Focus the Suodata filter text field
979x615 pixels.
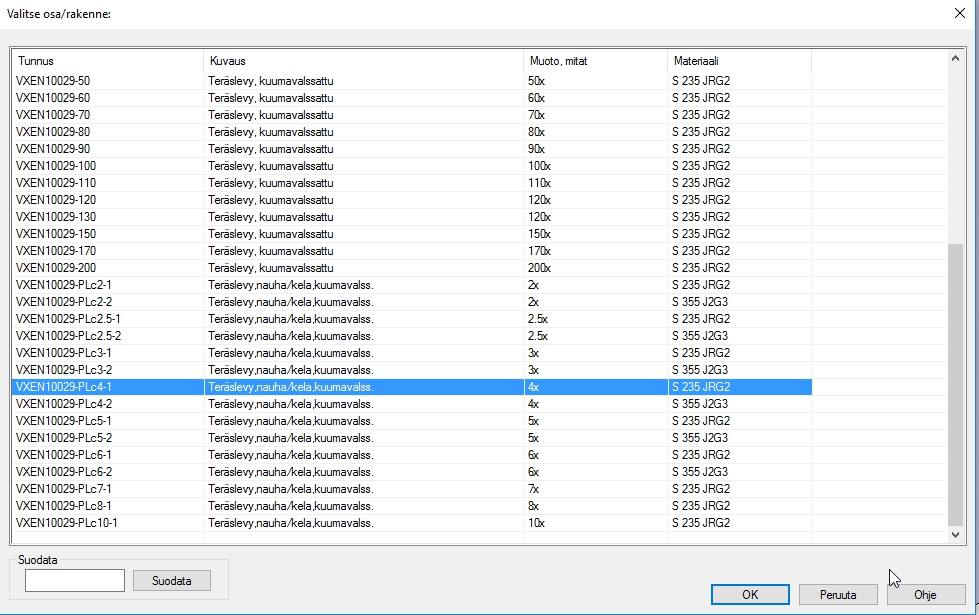pos(75,580)
